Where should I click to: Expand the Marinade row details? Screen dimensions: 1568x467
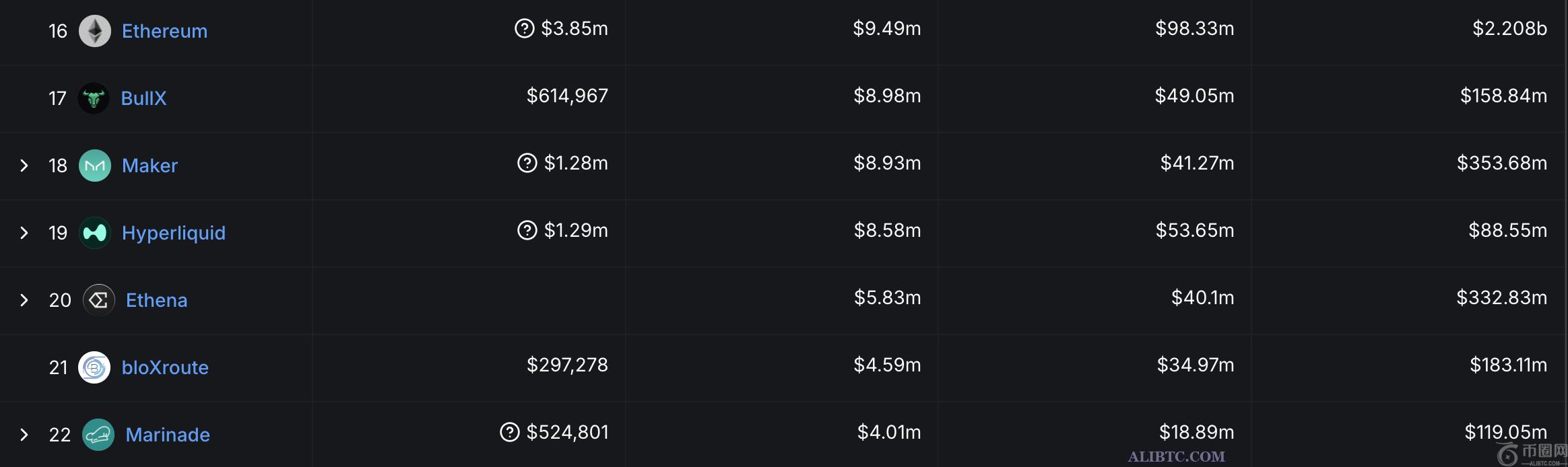tap(24, 435)
